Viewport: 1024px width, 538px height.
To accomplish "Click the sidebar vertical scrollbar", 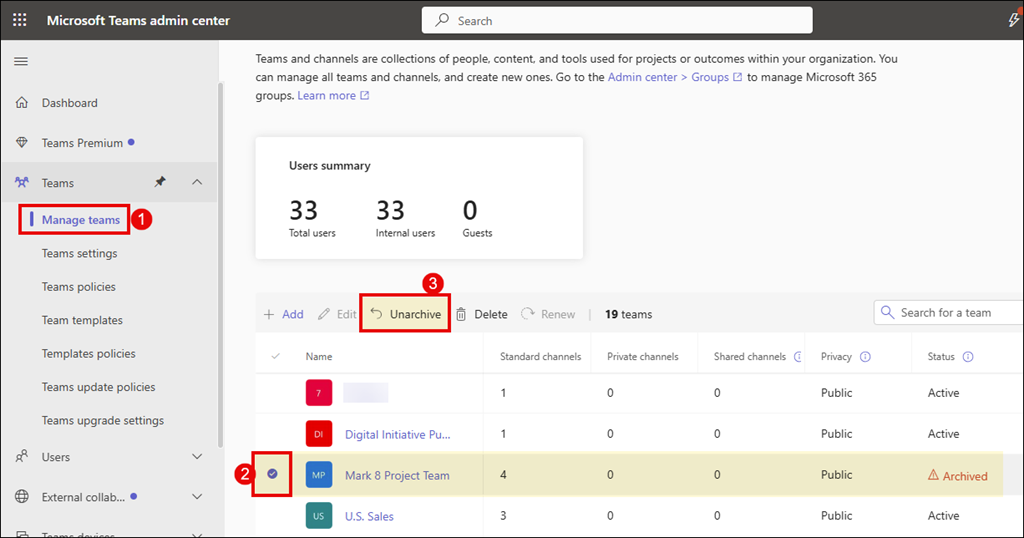I will [x=221, y=264].
